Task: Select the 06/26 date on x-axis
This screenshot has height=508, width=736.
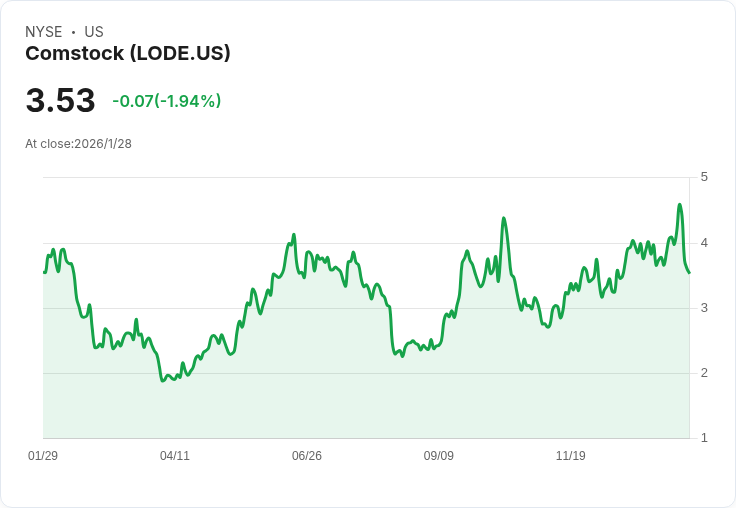Action: click(307, 456)
